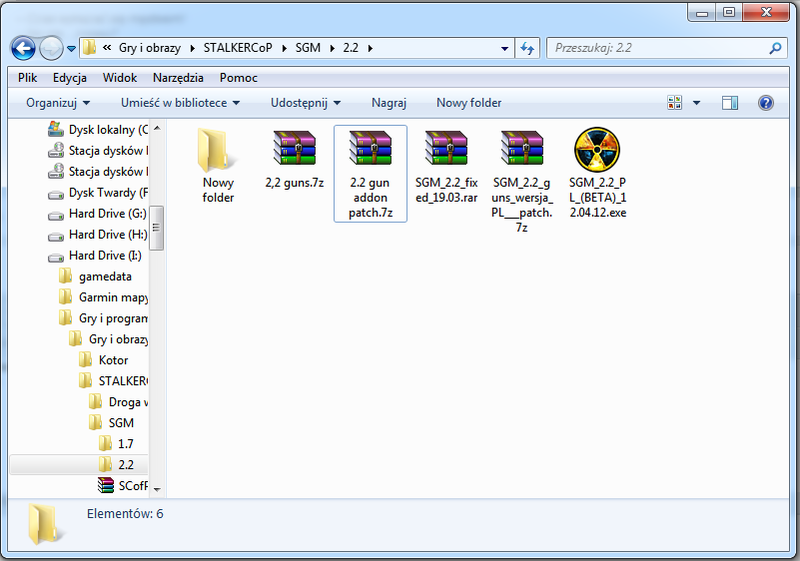Click folder icon in details pane
The width and height of the screenshot is (800, 561).
[x=46, y=524]
